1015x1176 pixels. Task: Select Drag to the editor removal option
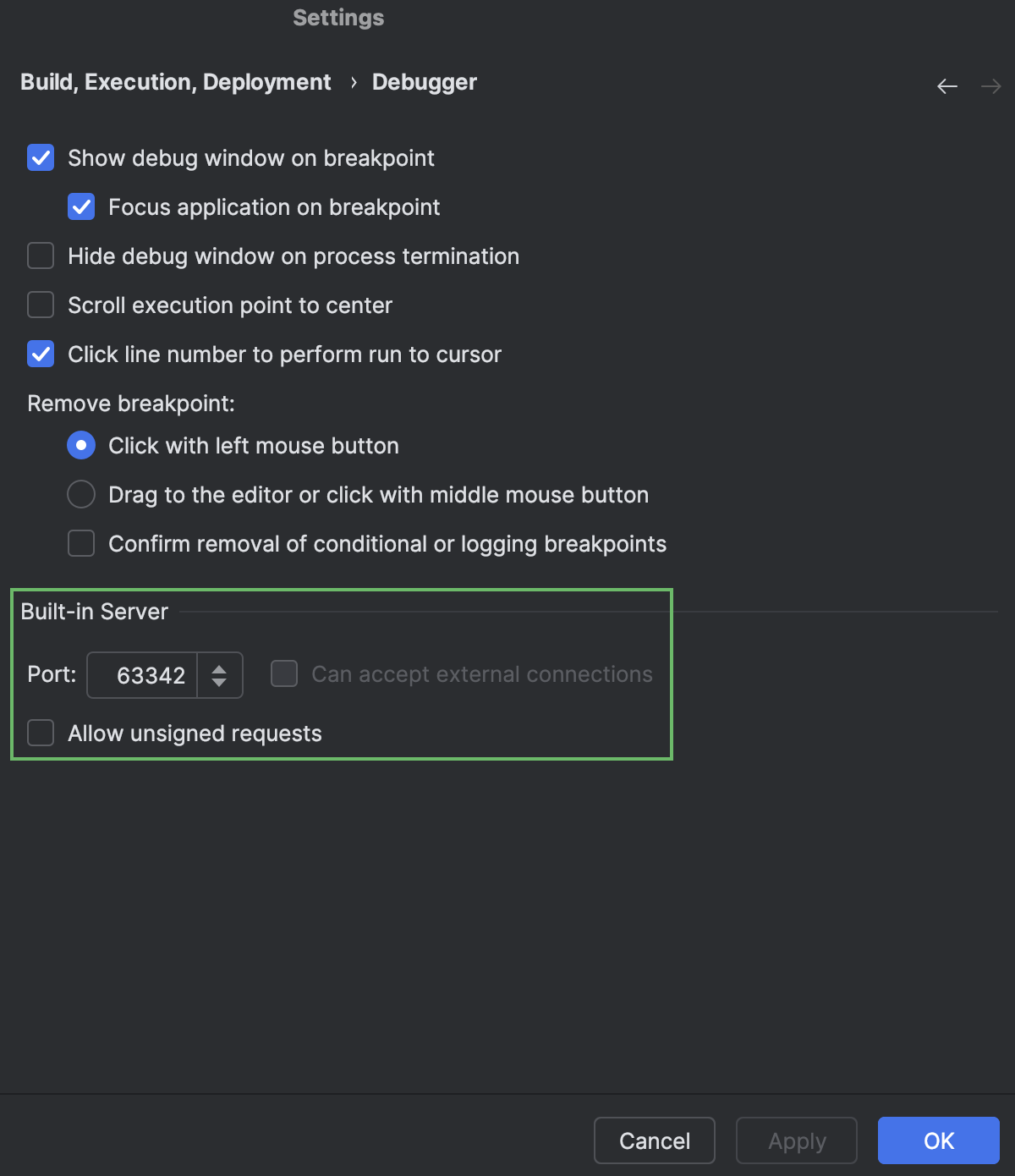(x=80, y=494)
